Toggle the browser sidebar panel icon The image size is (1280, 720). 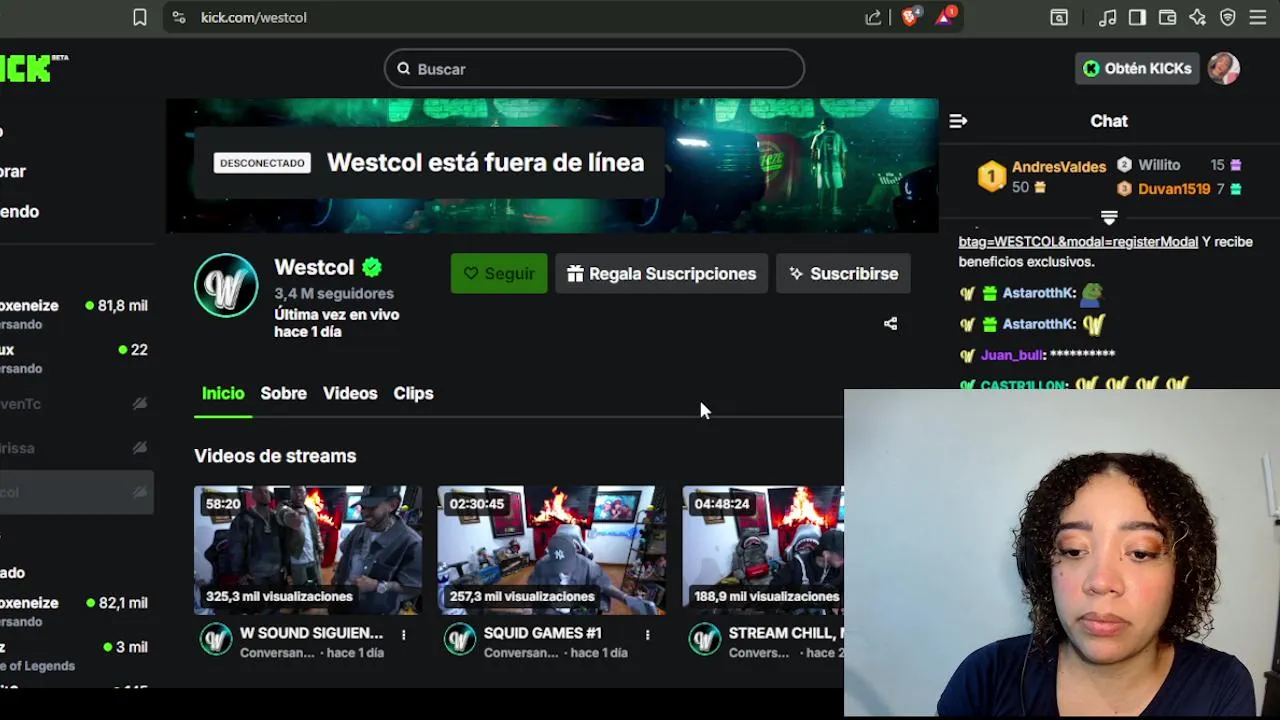coord(1137,17)
